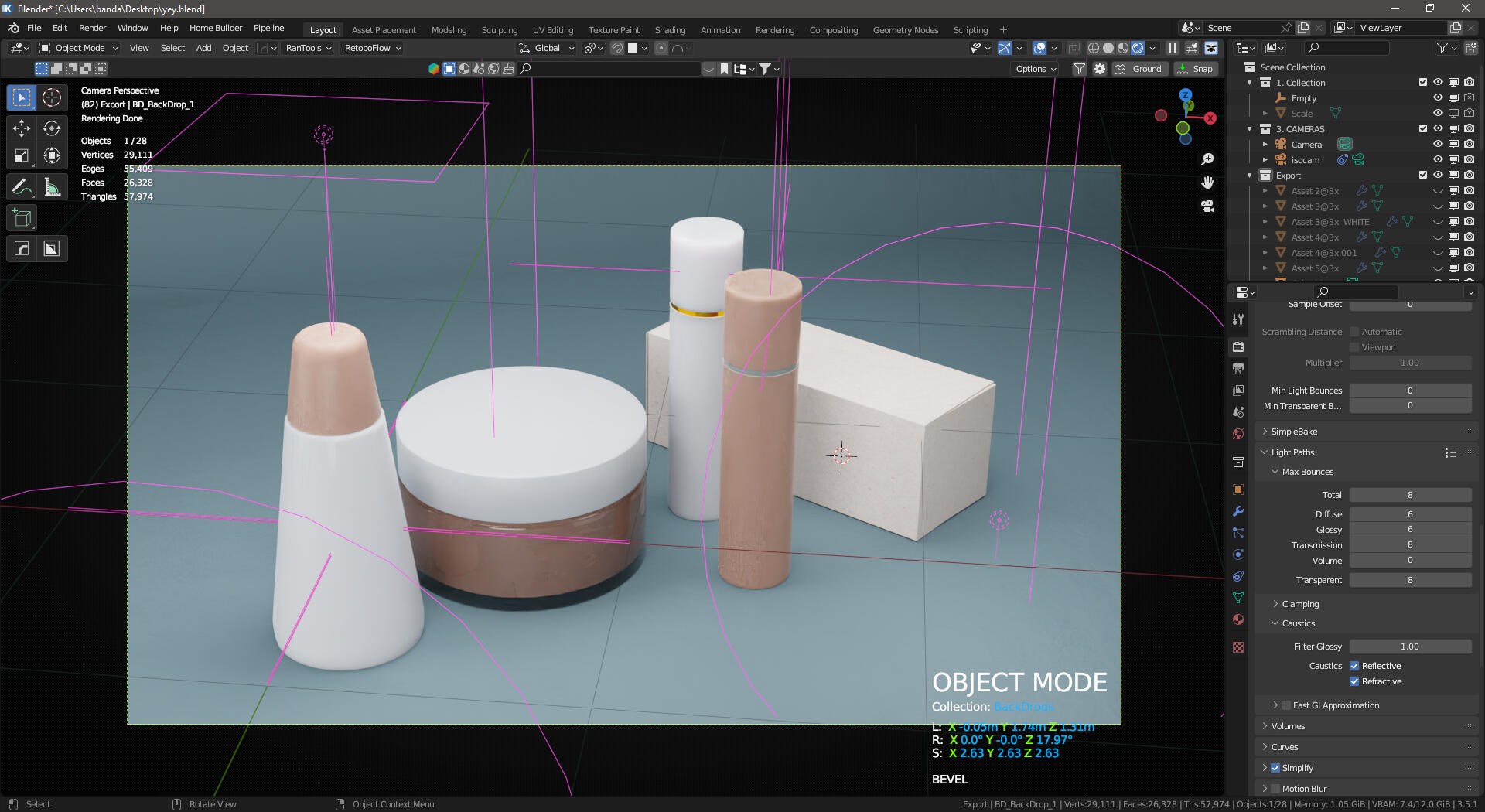Open the Render Properties tab
Screen dimensions: 1485x812
(x=1237, y=346)
